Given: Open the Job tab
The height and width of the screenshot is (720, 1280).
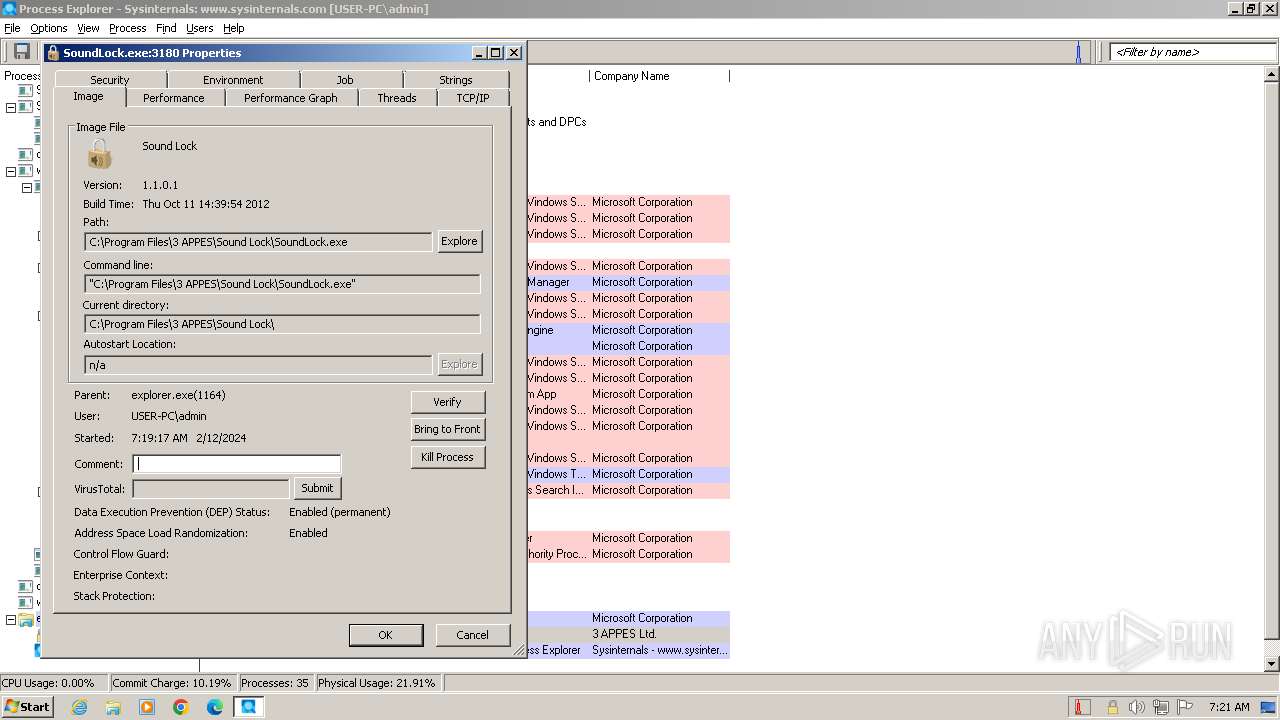Looking at the screenshot, I should (x=345, y=80).
